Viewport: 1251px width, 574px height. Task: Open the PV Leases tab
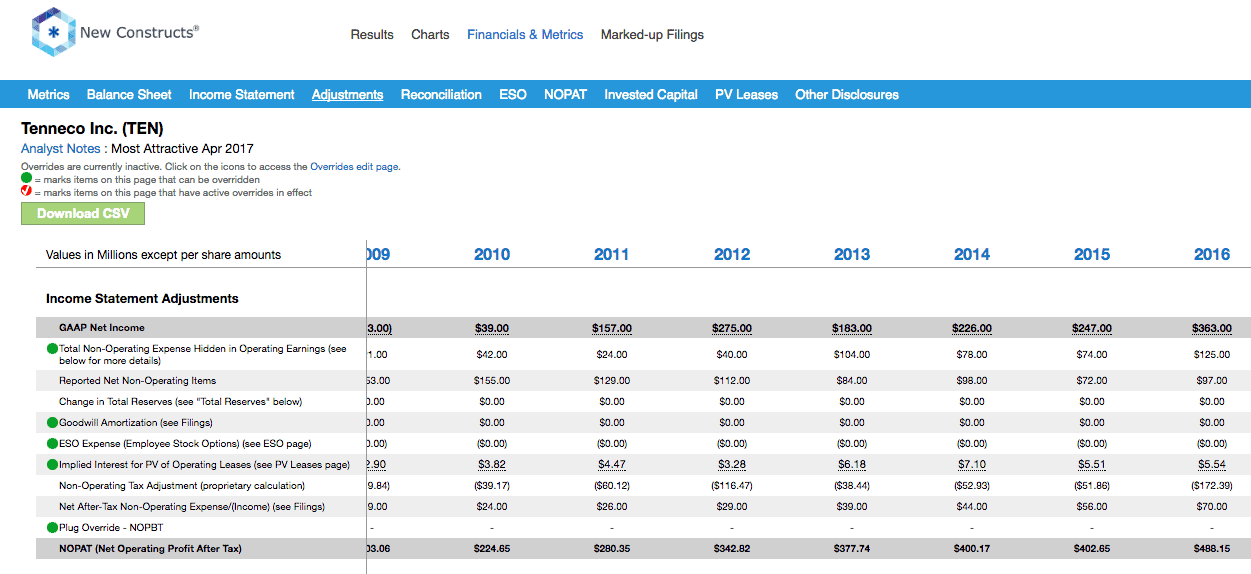(x=746, y=95)
